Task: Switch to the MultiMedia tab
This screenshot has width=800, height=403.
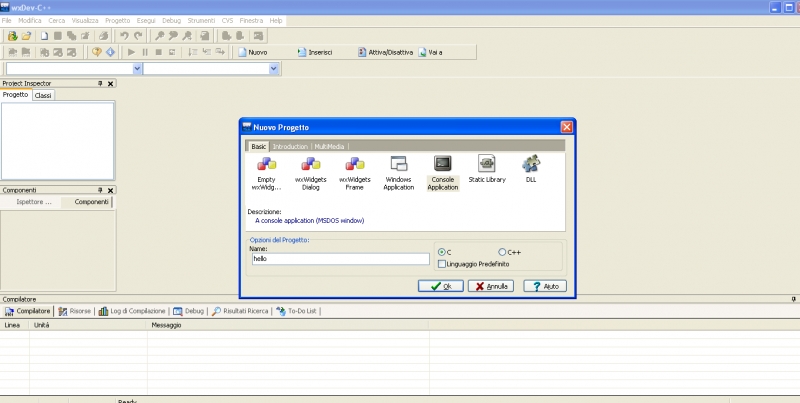Action: pos(329,146)
